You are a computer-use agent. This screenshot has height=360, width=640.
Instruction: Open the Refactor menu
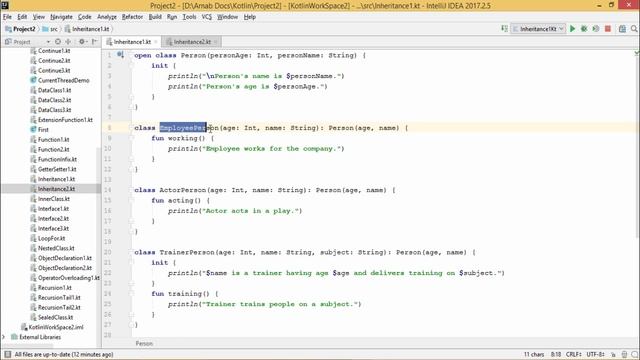132,17
